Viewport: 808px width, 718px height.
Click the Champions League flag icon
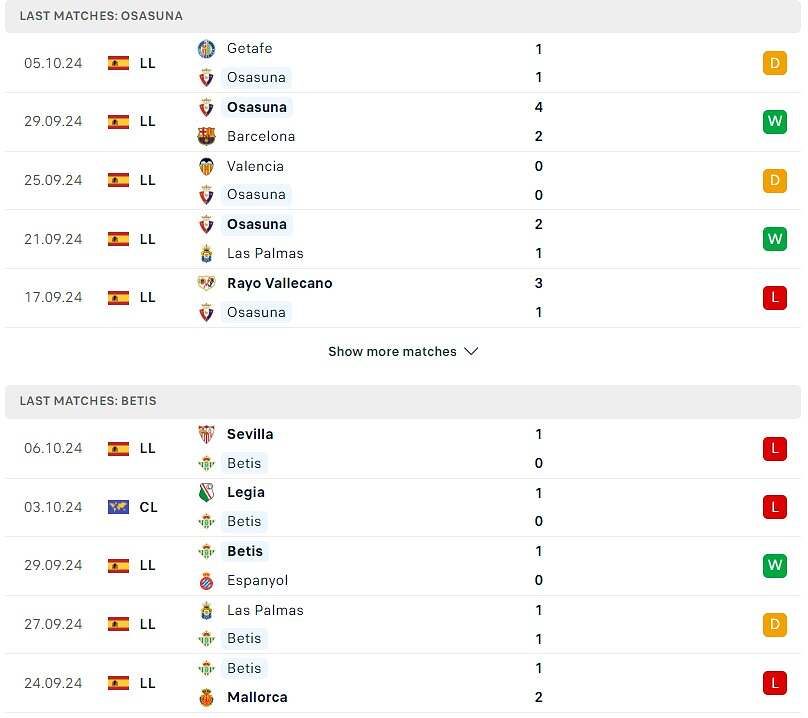pyautogui.click(x=118, y=507)
